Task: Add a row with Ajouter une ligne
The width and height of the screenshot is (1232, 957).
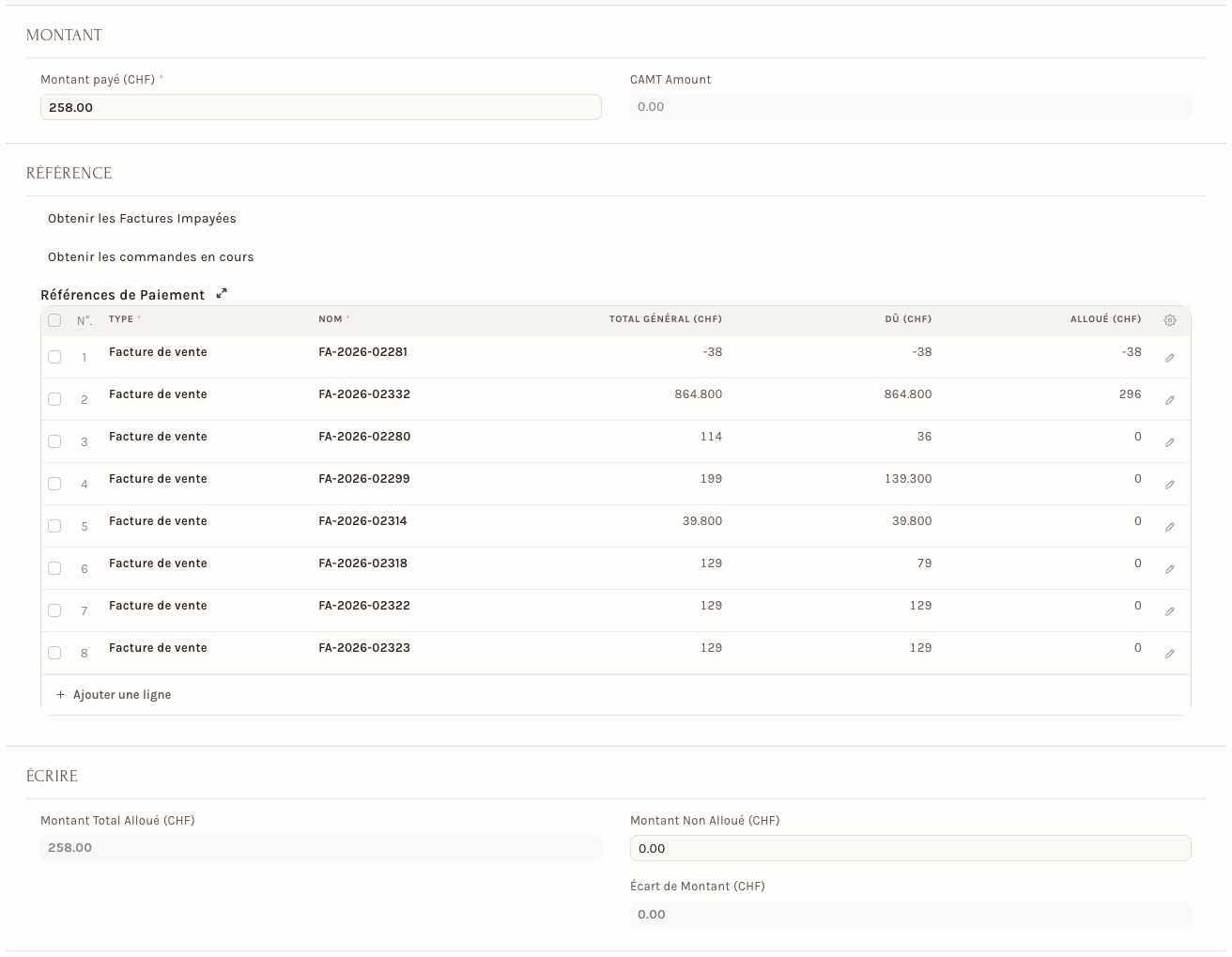Action: [x=114, y=695]
